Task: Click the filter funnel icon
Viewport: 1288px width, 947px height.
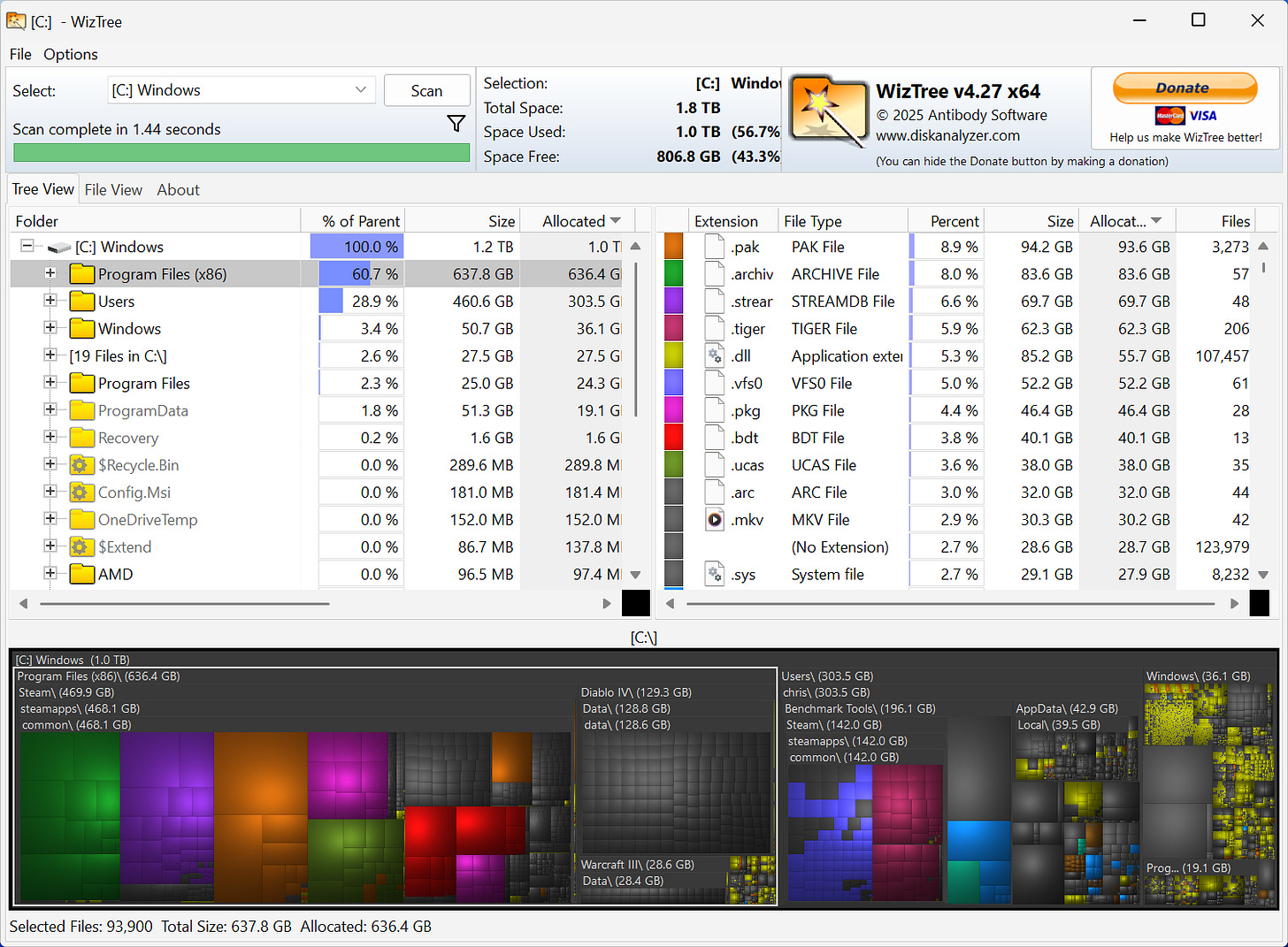Action: click(456, 124)
